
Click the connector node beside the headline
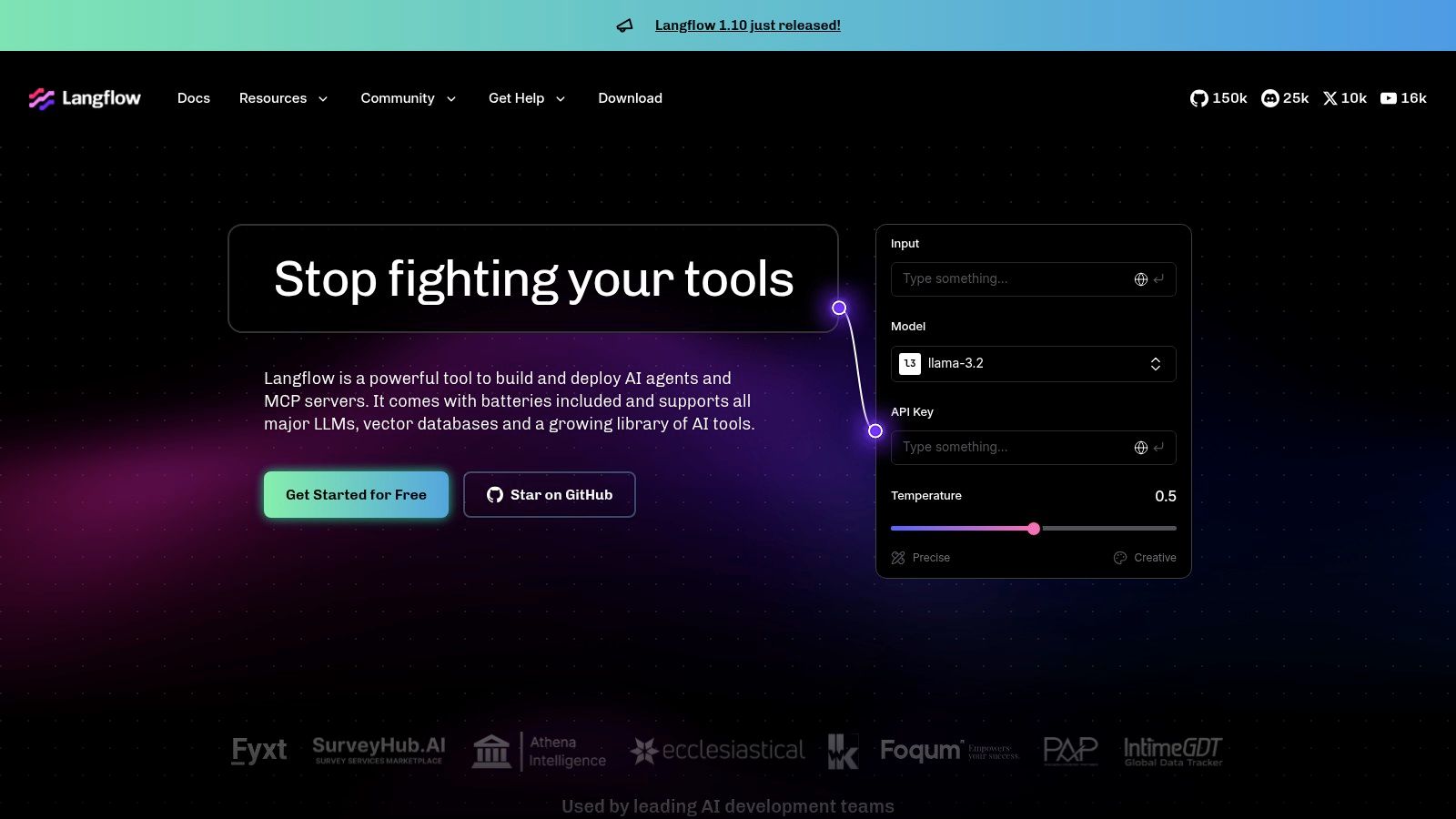pyautogui.click(x=839, y=308)
